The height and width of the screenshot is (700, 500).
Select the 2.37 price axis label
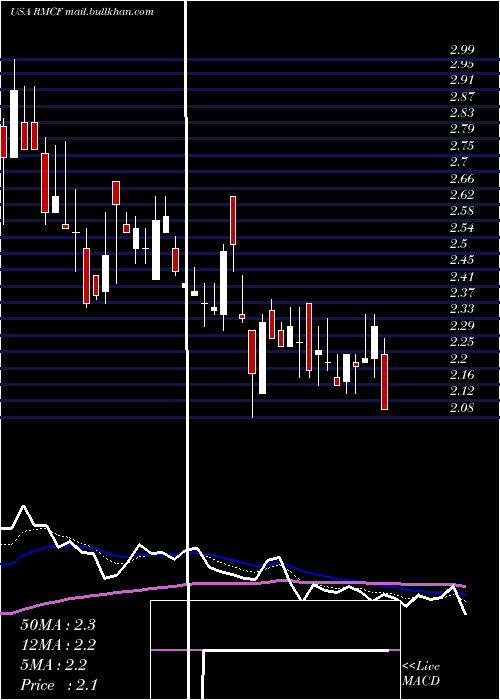[x=462, y=293]
